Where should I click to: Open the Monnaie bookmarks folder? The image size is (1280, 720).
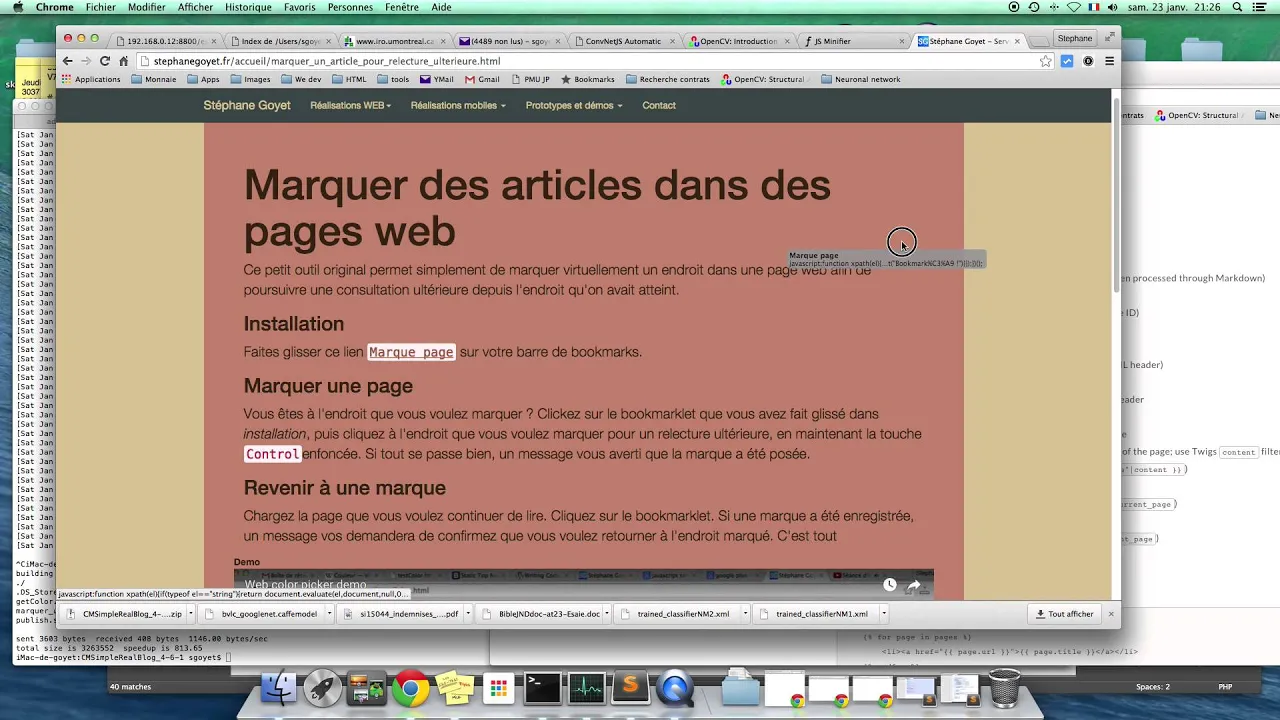153,79
